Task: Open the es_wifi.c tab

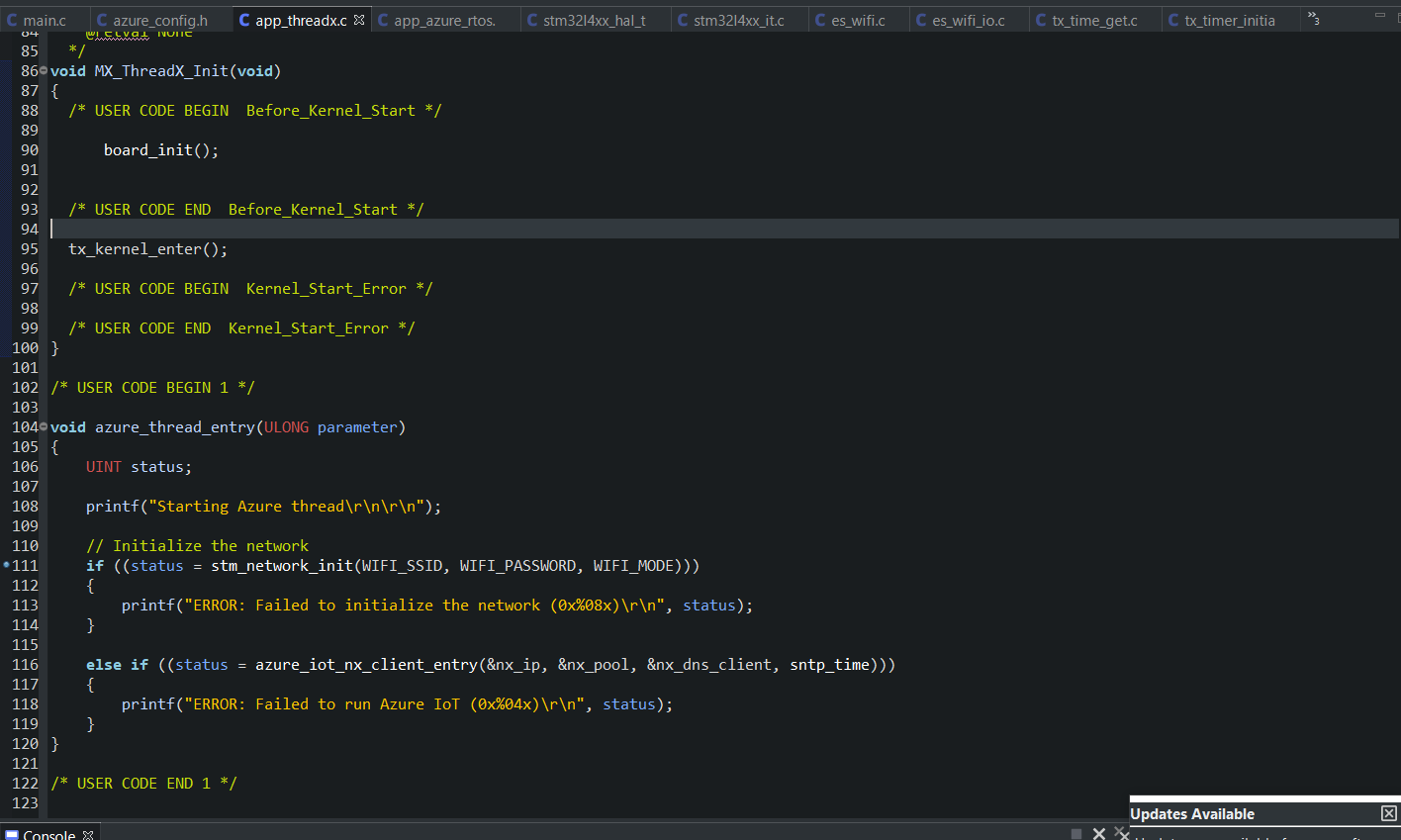Action: point(858,20)
